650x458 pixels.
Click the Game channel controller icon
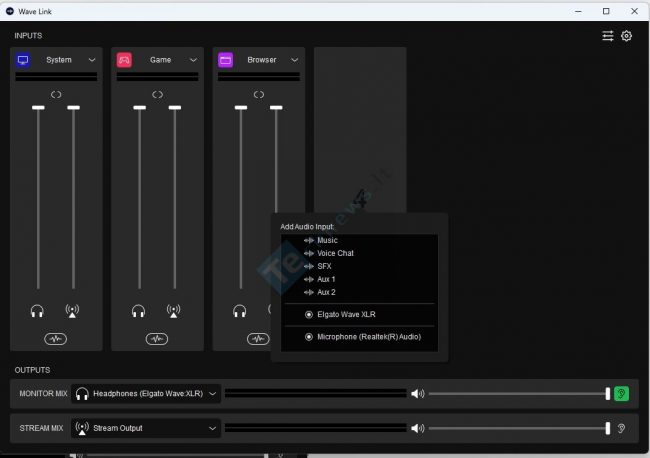124,60
